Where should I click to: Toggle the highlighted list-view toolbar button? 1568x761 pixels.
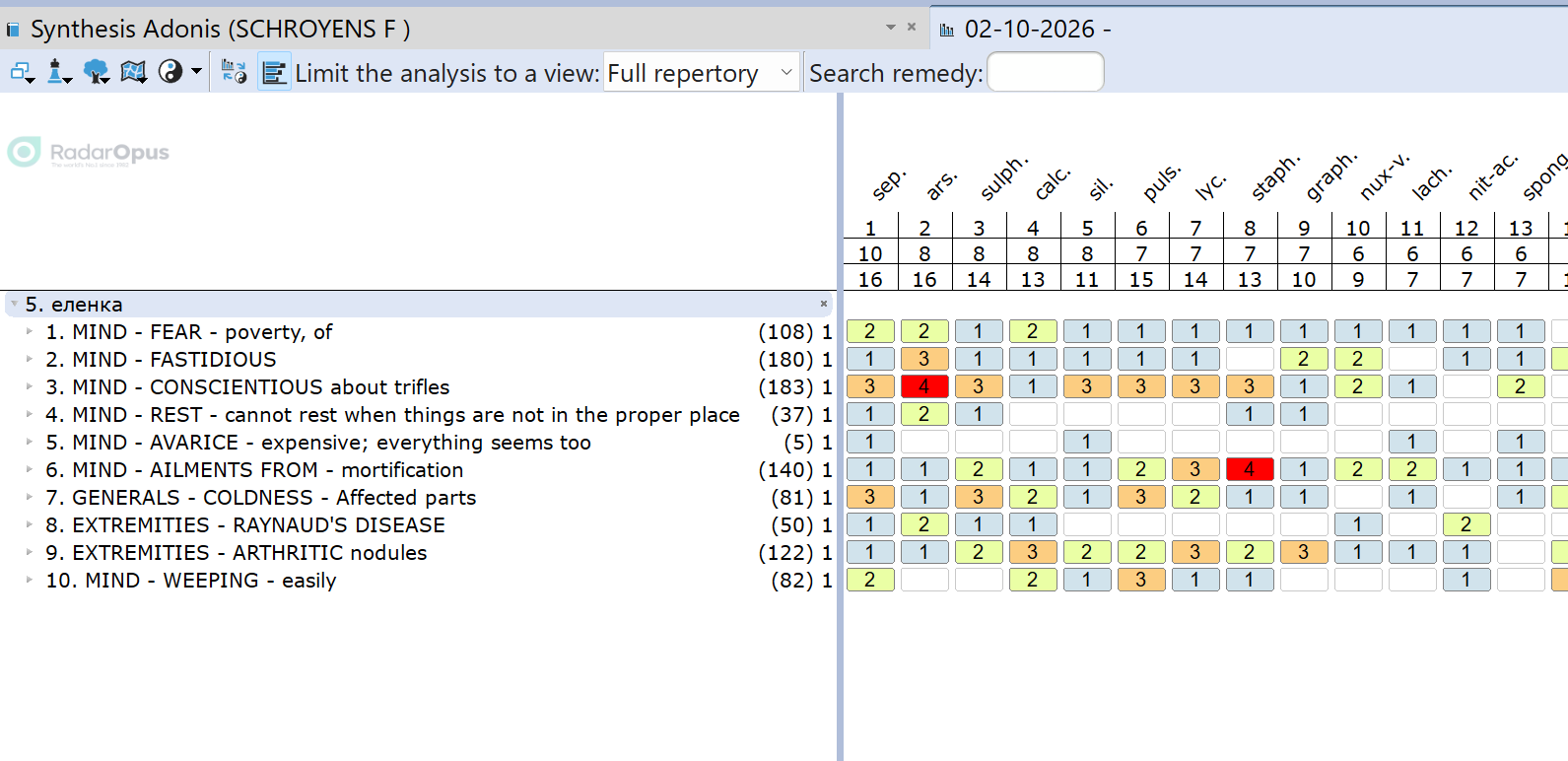275,72
